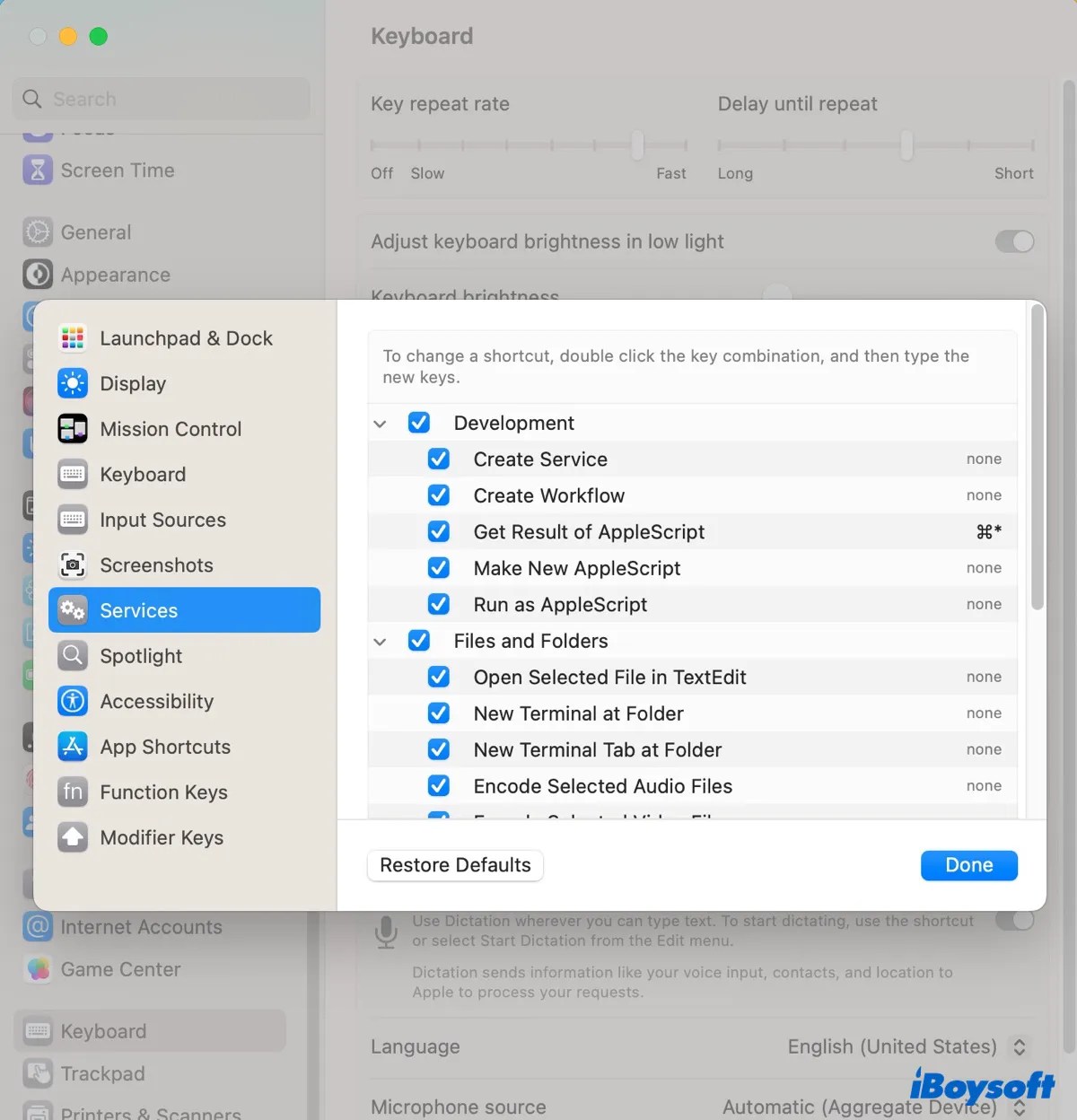Collapse the Files and Folders group
The image size is (1077, 1120).
(380, 641)
